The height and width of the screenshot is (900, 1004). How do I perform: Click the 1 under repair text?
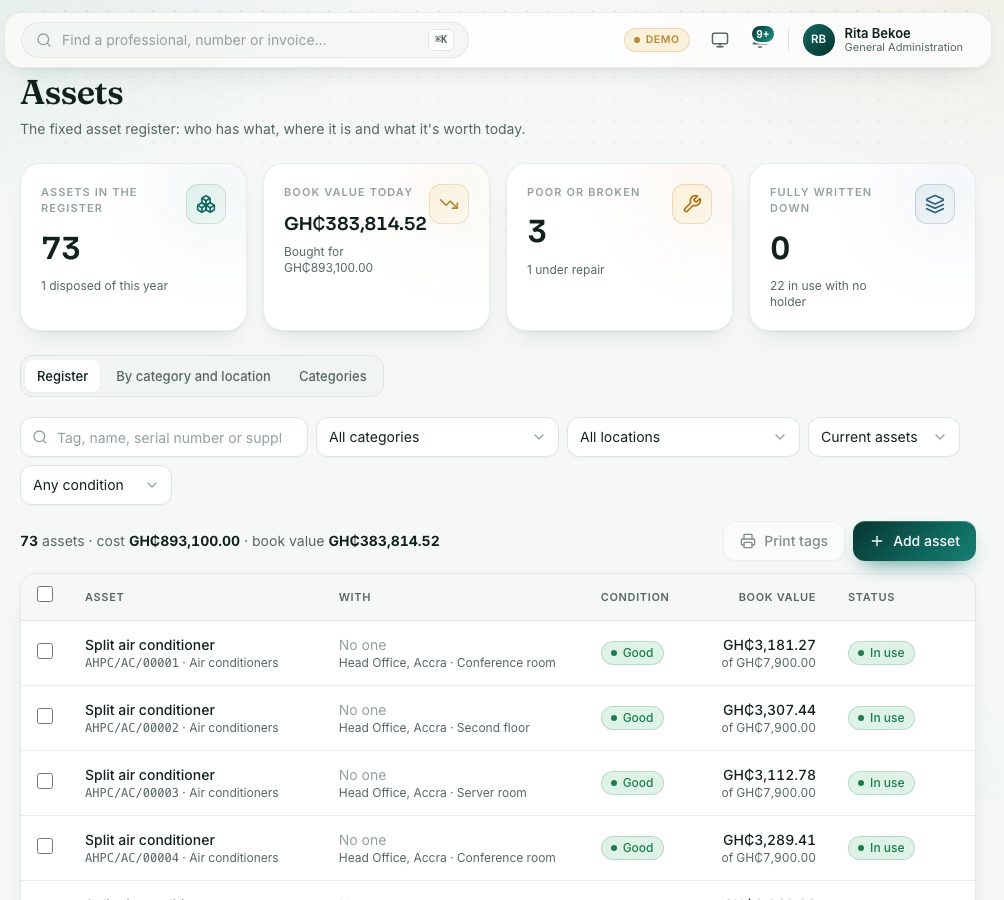coord(565,269)
